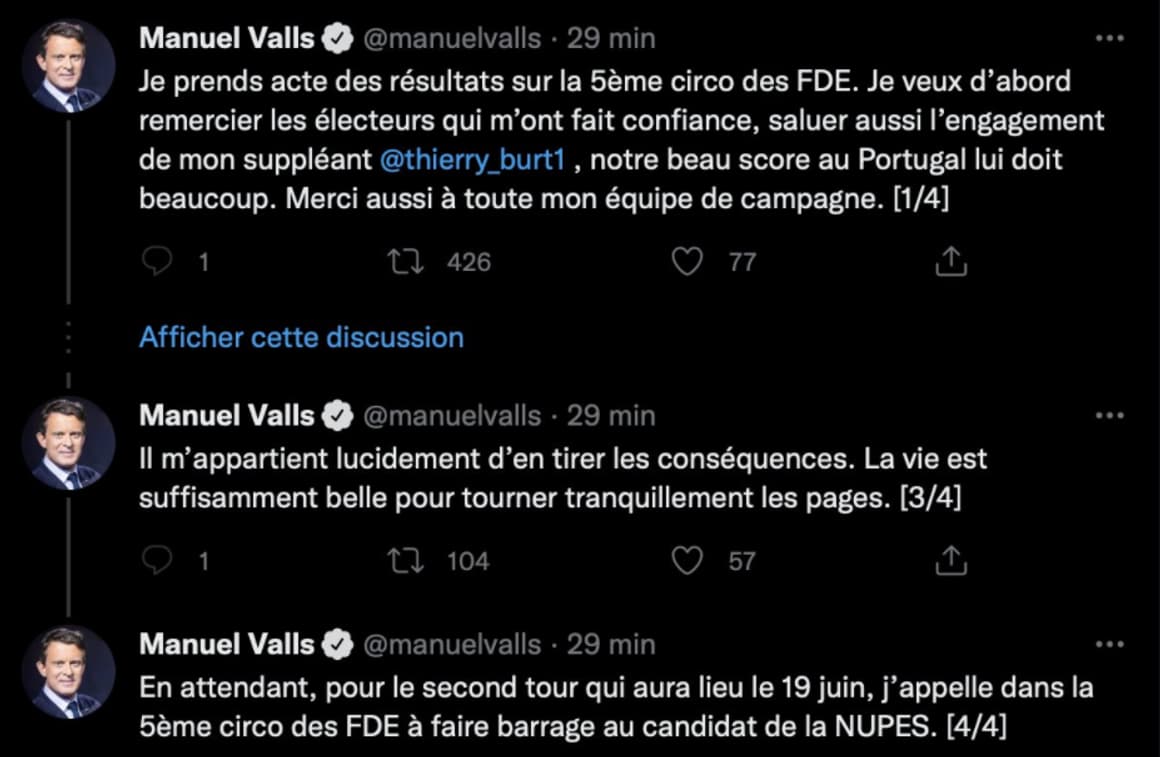Screen dimensions: 1160x757
Task: Share the [1/4] tweet
Action: click(950, 262)
